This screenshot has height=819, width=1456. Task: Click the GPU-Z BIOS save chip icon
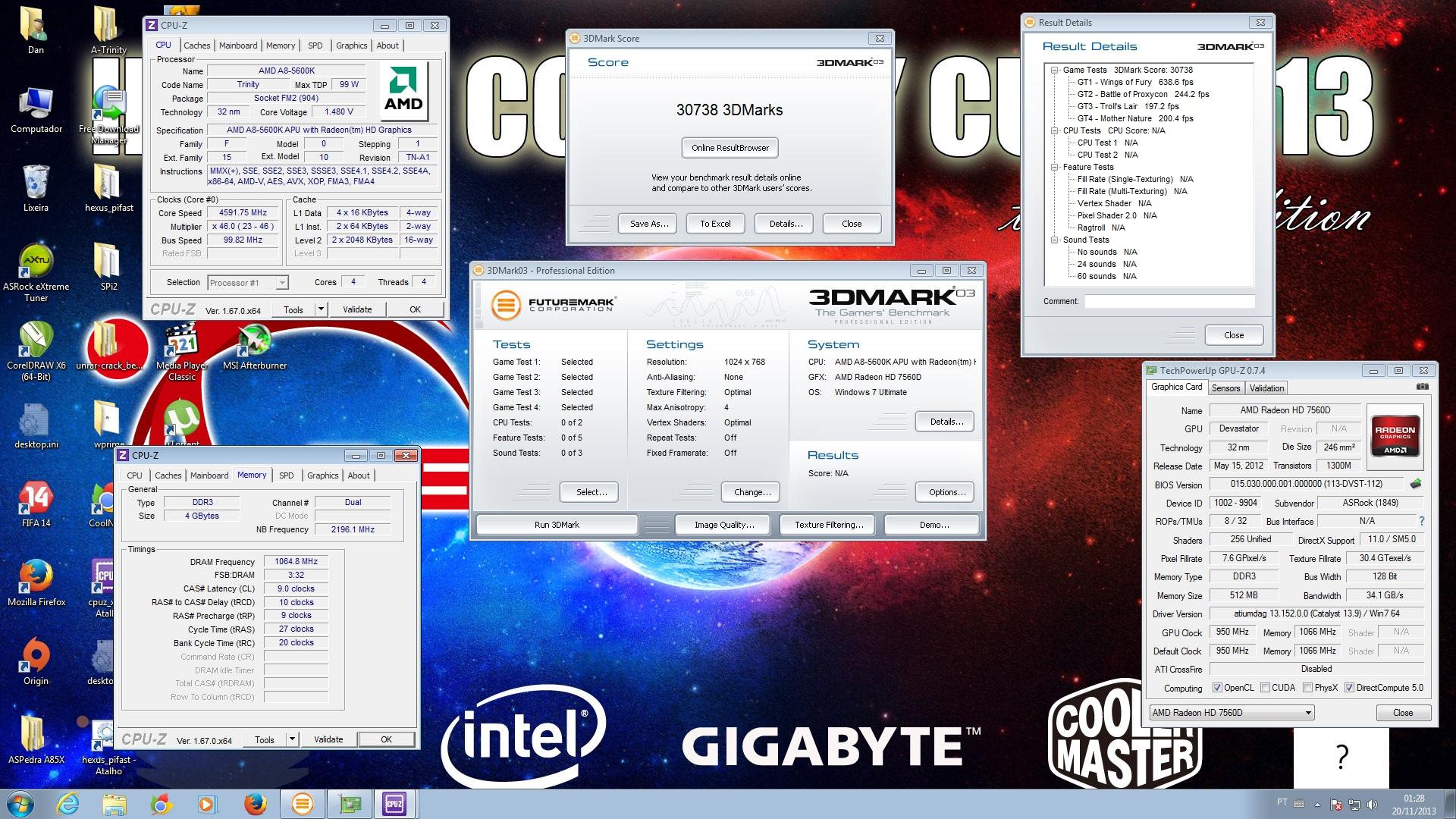tap(1415, 483)
